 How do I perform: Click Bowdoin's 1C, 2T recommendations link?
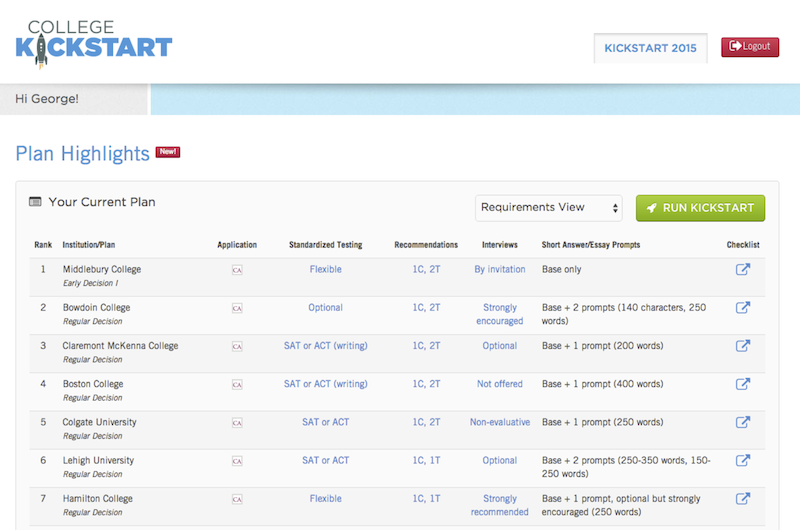click(427, 308)
